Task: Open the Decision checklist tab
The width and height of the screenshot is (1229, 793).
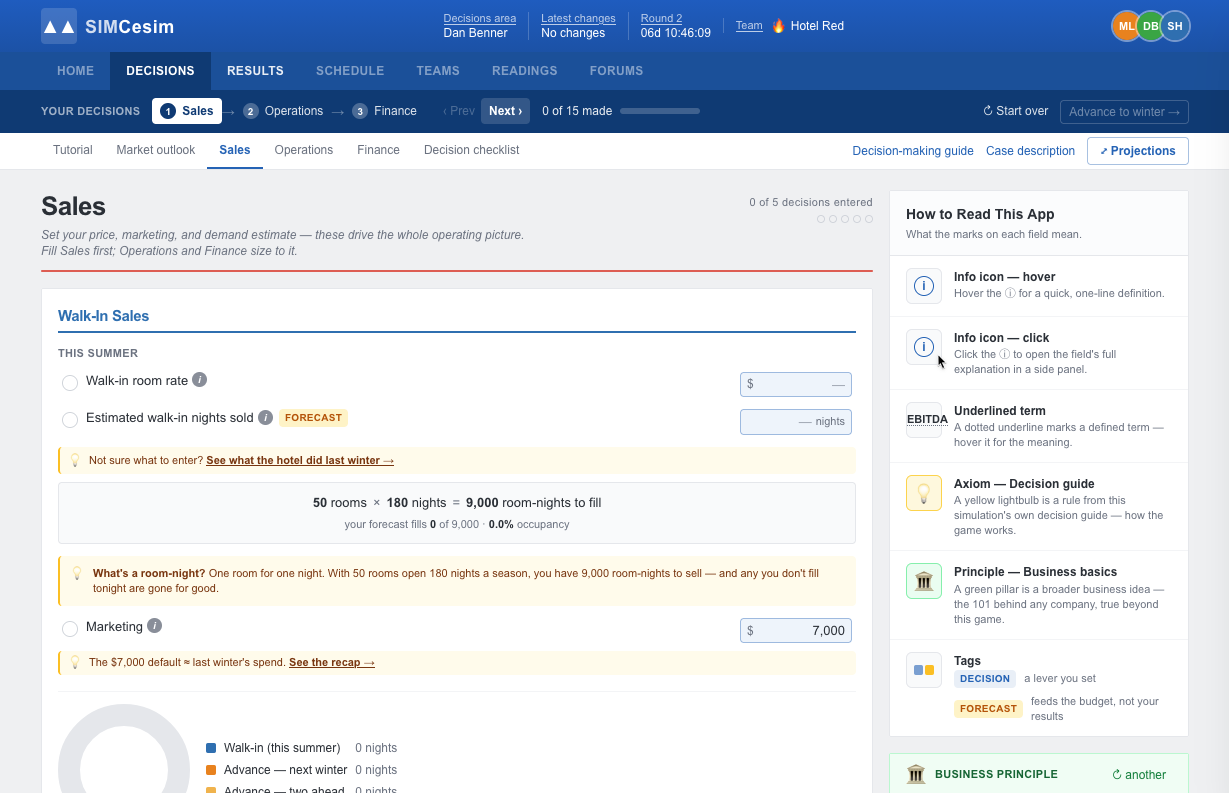Action: pyautogui.click(x=471, y=150)
